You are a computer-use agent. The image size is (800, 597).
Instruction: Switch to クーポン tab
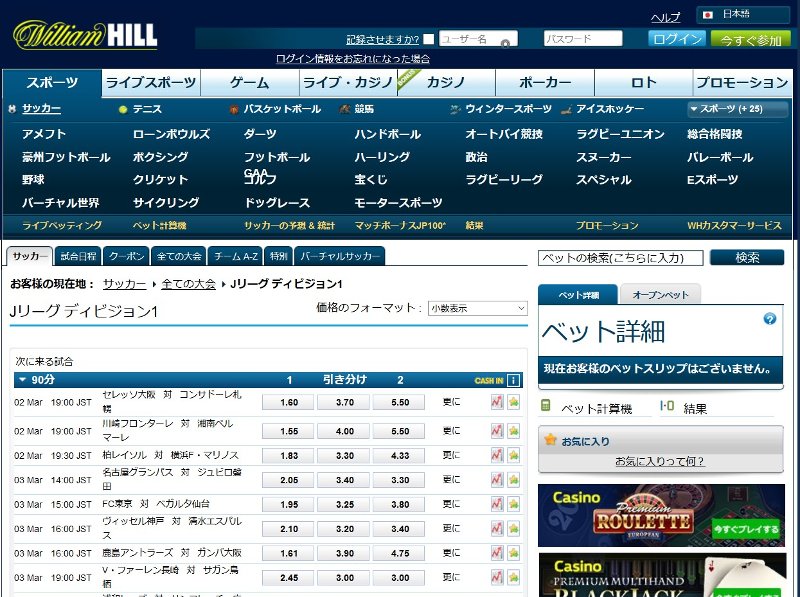tap(127, 256)
